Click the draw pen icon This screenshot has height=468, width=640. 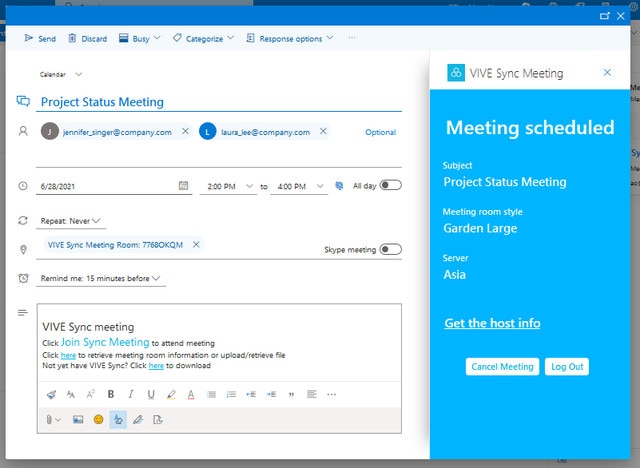coord(138,419)
